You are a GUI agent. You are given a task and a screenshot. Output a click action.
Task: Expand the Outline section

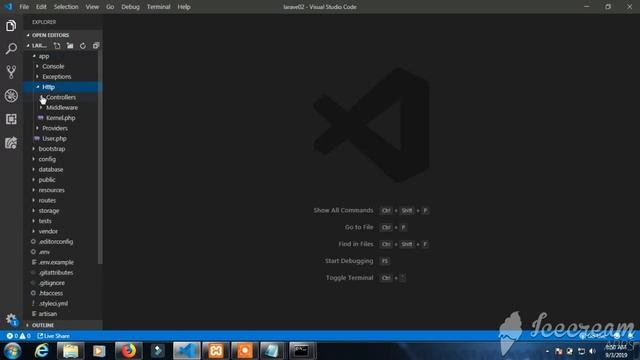tap(62, 325)
